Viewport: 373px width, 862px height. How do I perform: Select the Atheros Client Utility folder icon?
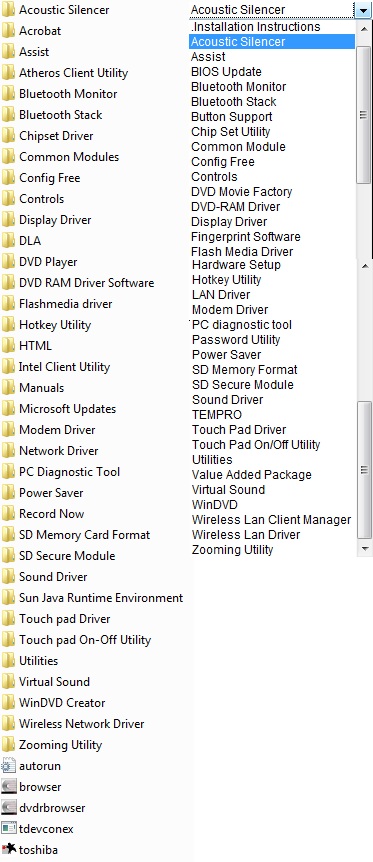click(x=8, y=73)
